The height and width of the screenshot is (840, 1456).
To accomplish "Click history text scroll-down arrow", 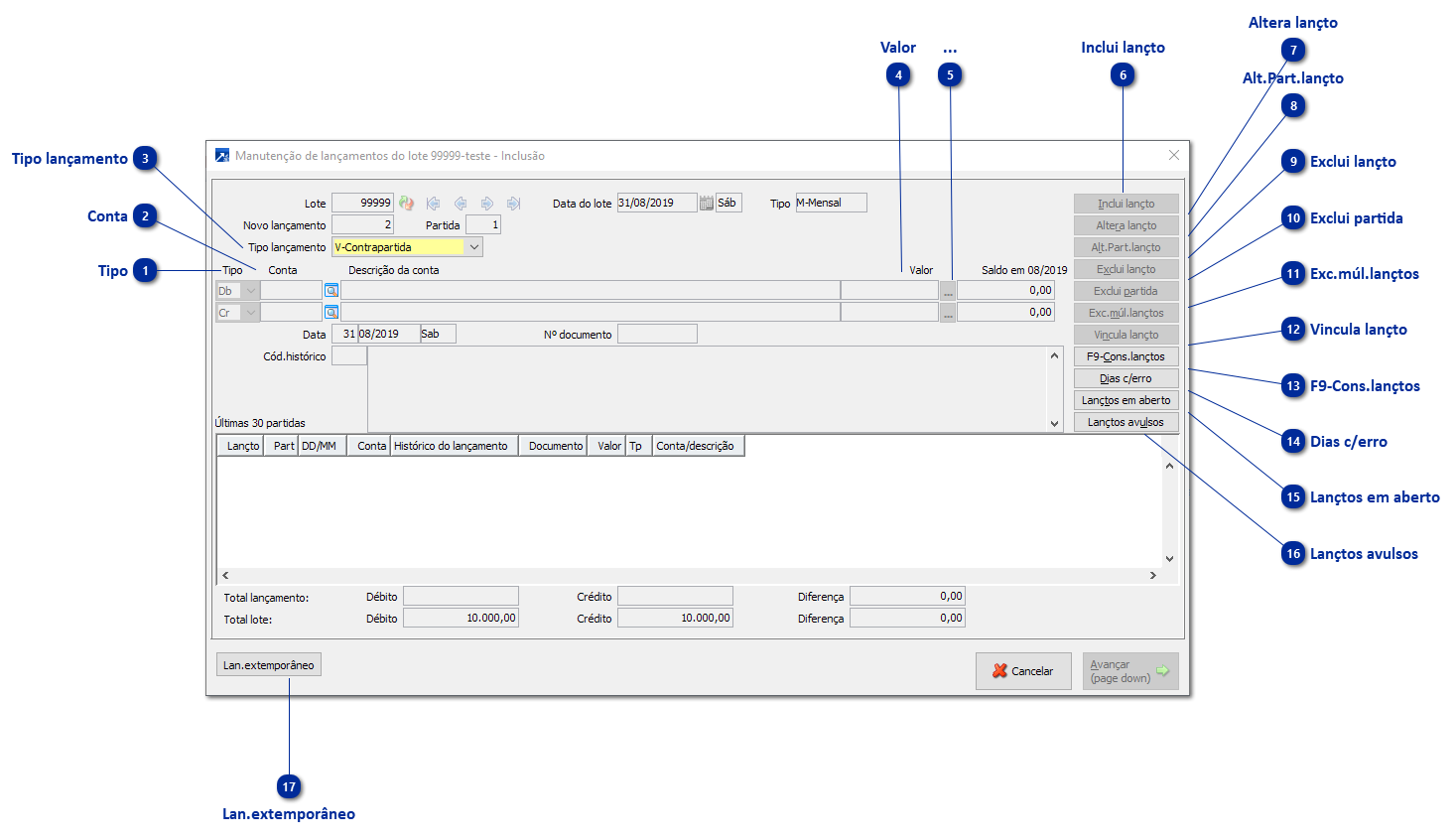I will (x=1054, y=423).
